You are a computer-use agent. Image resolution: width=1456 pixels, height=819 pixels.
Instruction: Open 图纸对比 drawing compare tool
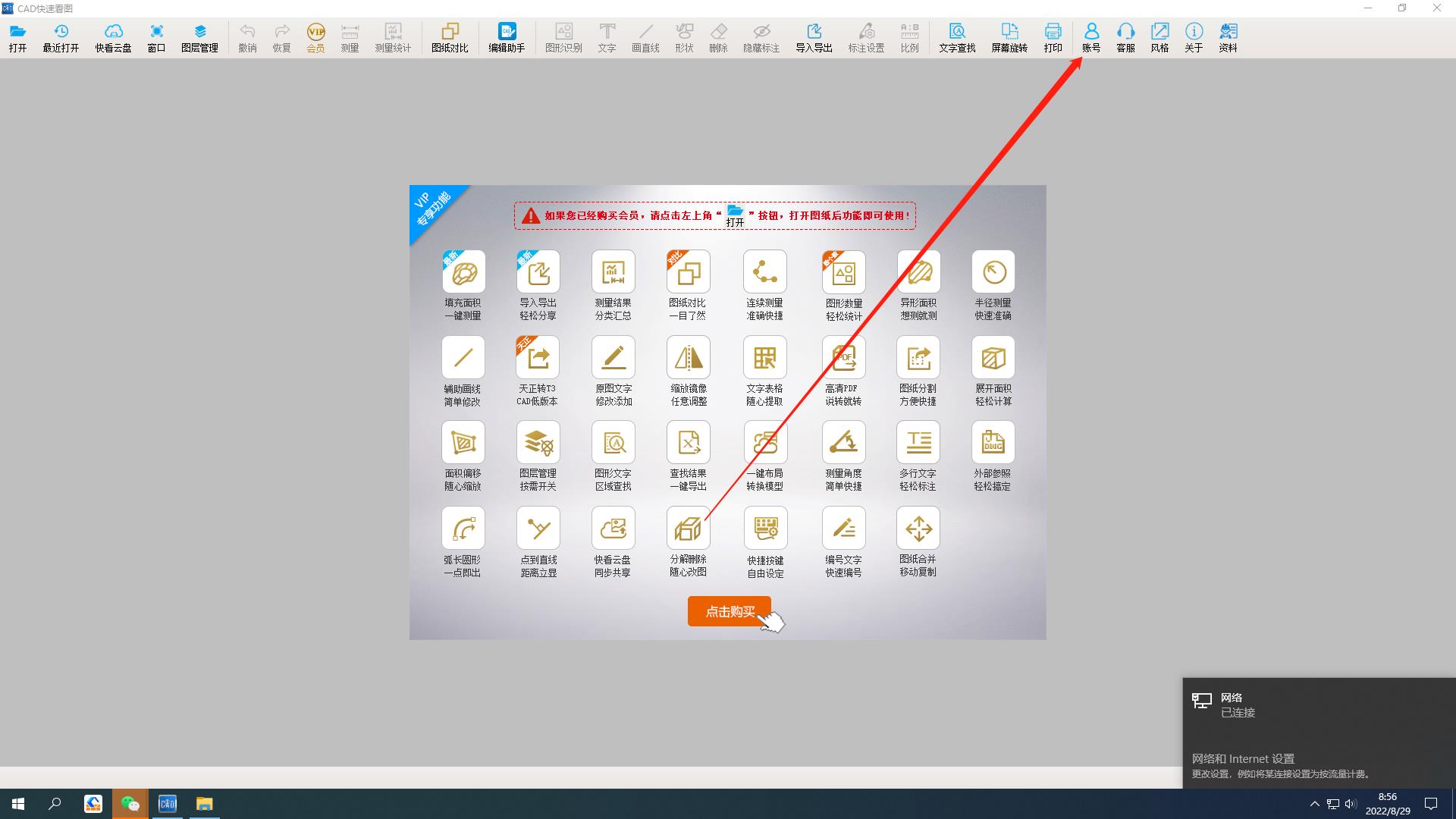[x=450, y=31]
